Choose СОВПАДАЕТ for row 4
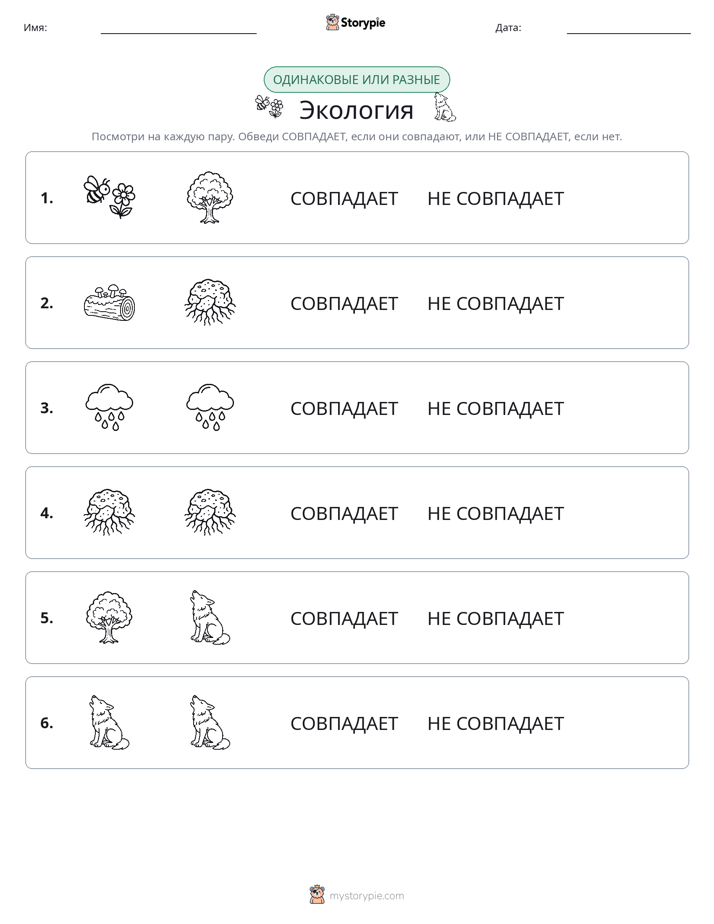Image resolution: width=714 pixels, height=924 pixels. pos(344,513)
